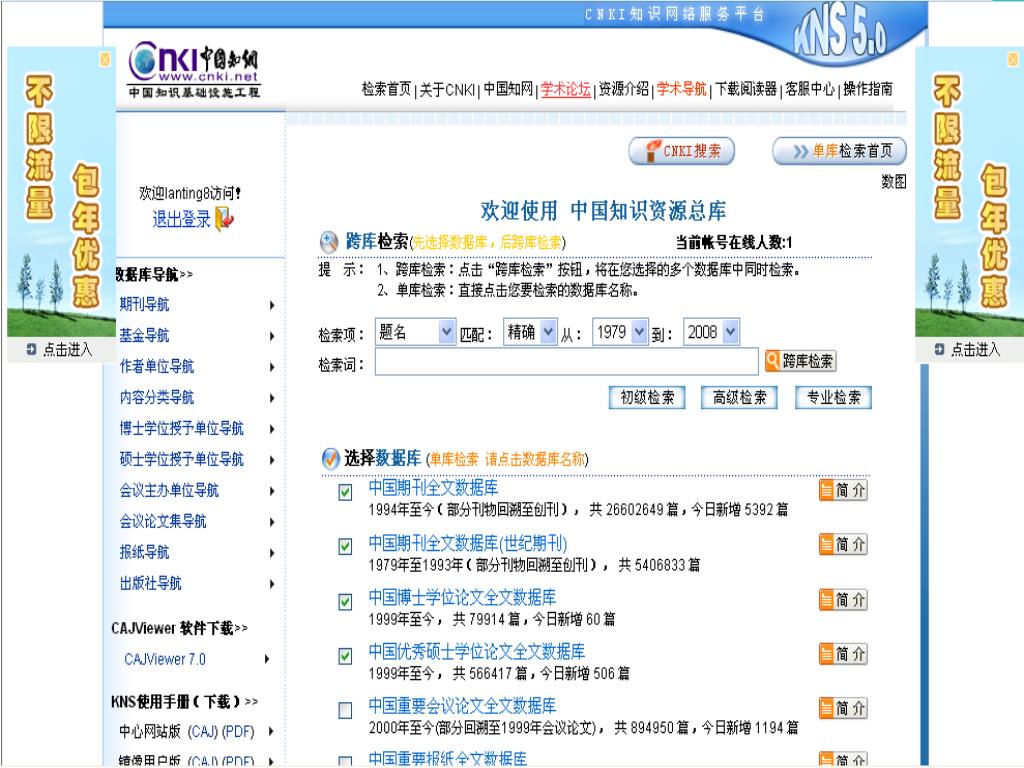1024x768 pixels.
Task: Expand 会议主办单位导航 arrow
Action: tap(272, 491)
